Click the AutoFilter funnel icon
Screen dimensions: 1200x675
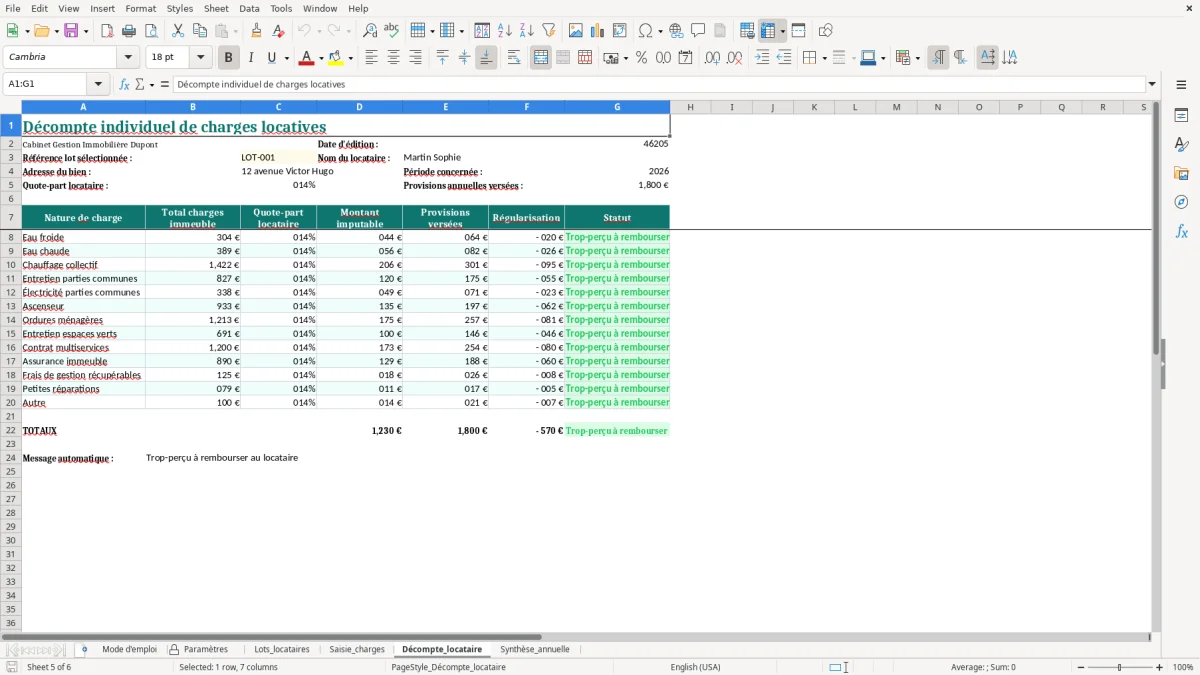(x=549, y=31)
